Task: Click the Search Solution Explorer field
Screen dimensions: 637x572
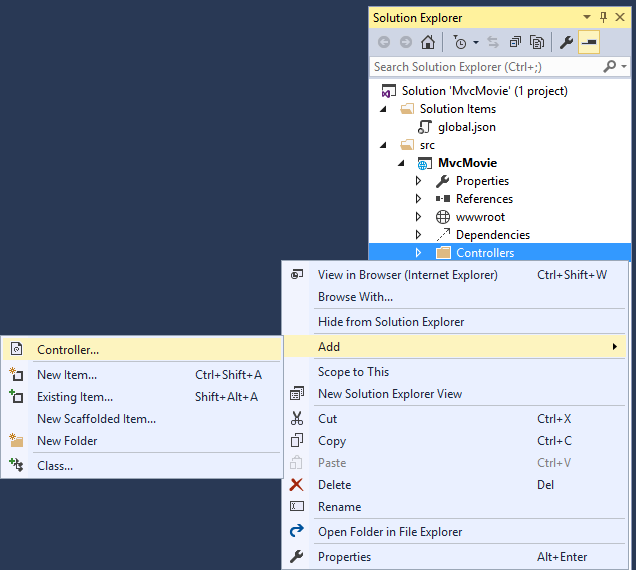Action: tap(485, 67)
